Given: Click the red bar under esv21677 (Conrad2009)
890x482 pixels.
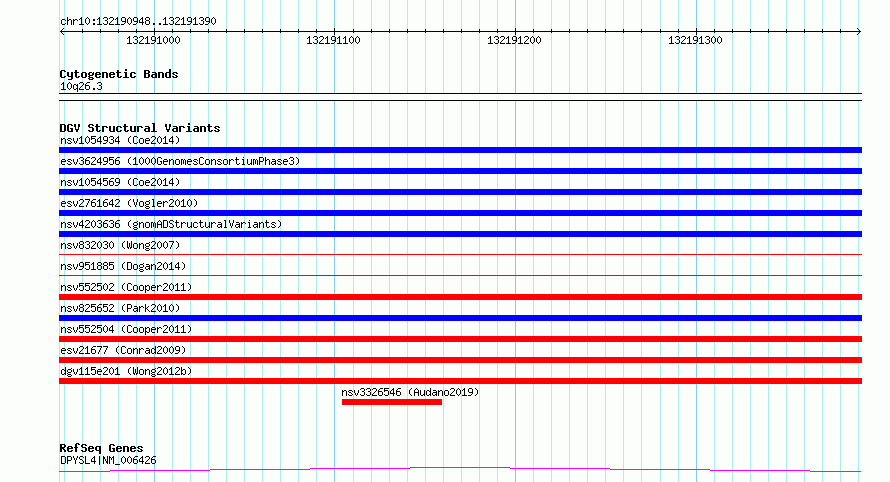Looking at the screenshot, I should tap(460, 360).
